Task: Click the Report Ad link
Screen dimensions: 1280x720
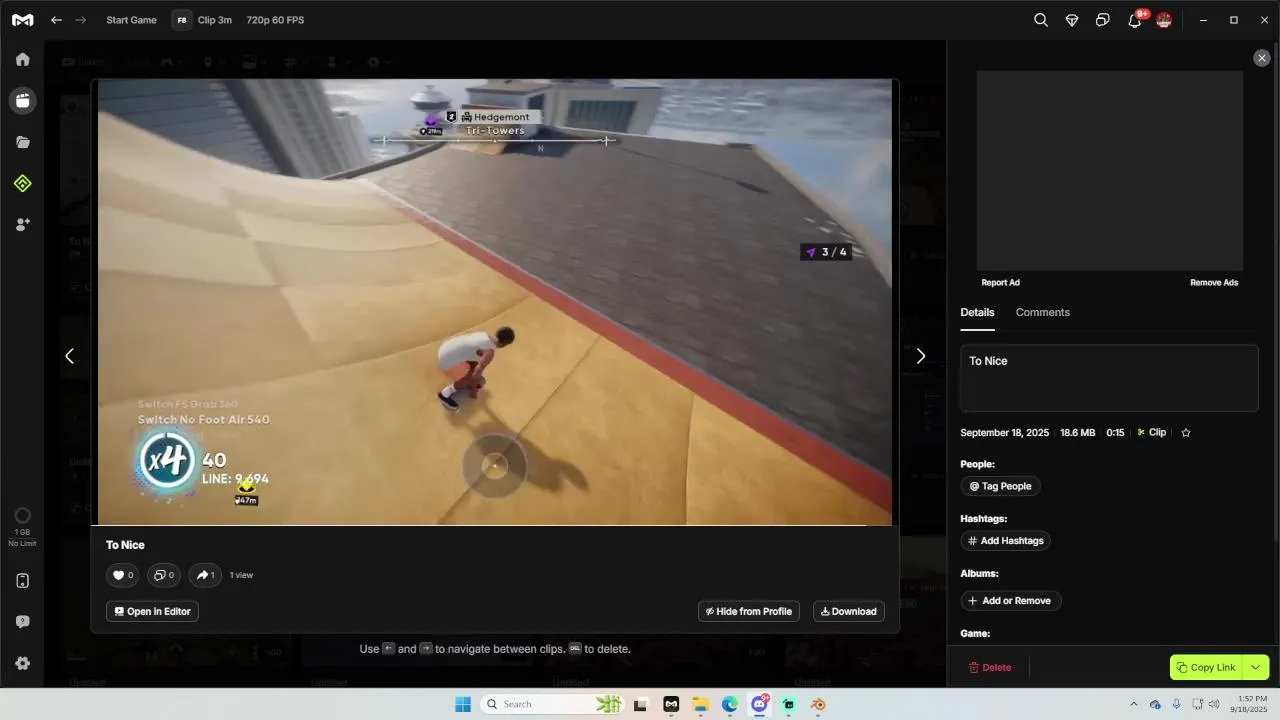Action: (1000, 283)
